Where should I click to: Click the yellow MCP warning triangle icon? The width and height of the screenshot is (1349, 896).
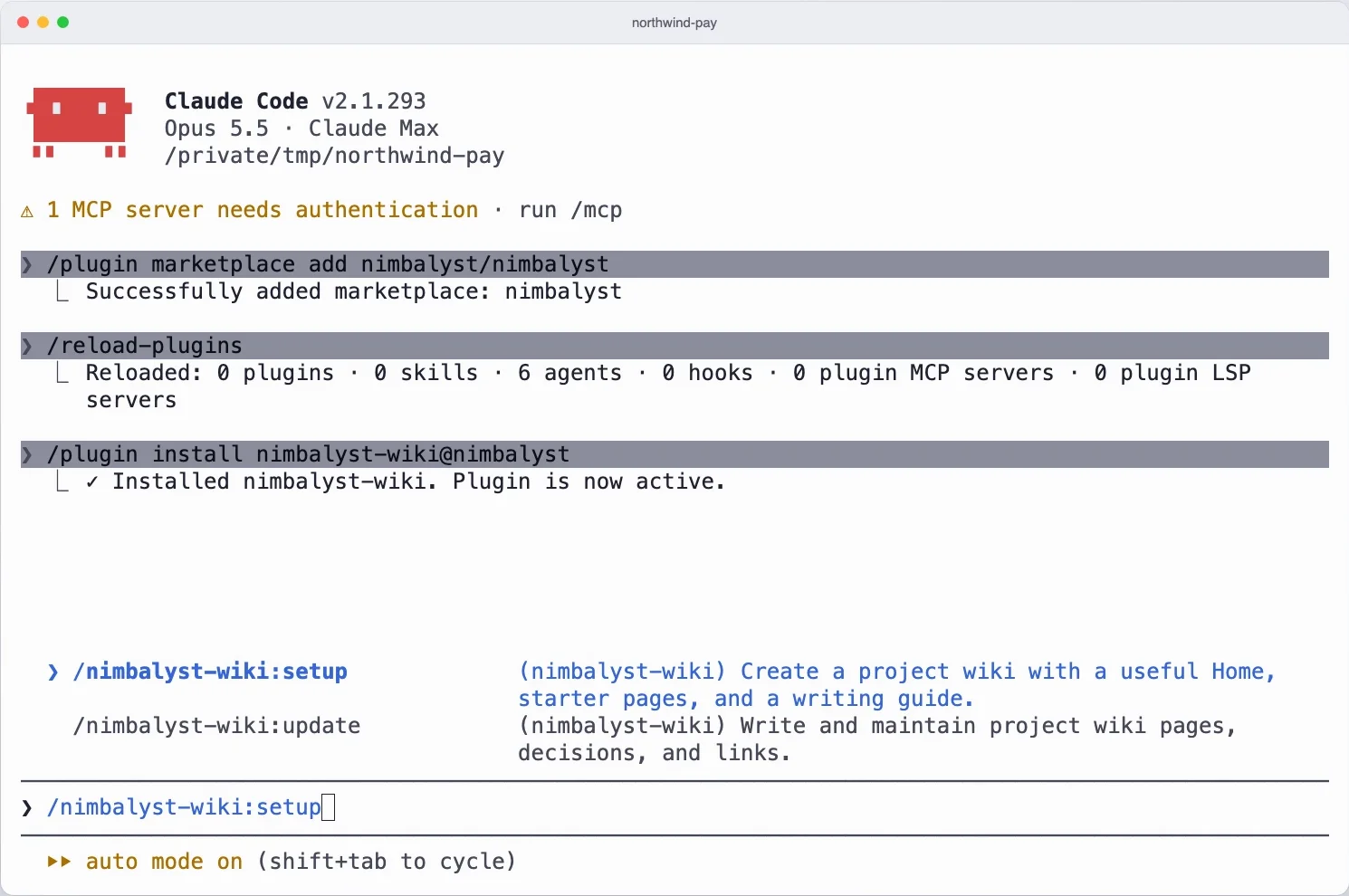[x=27, y=211]
